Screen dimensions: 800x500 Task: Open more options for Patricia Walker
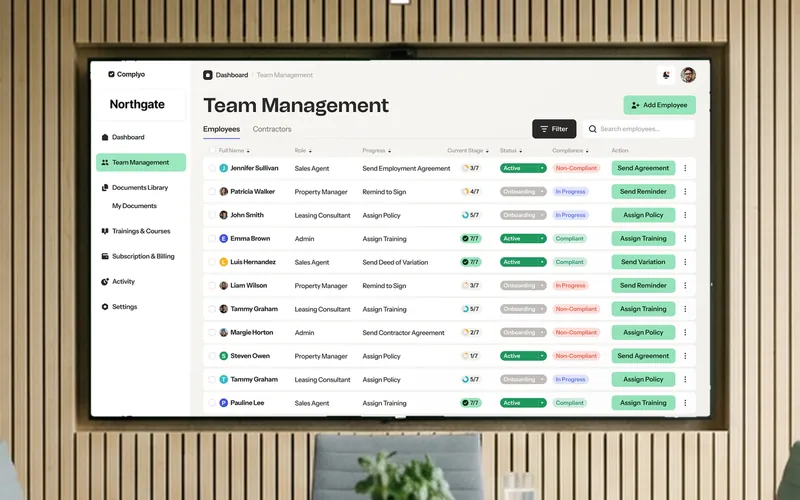click(685, 191)
